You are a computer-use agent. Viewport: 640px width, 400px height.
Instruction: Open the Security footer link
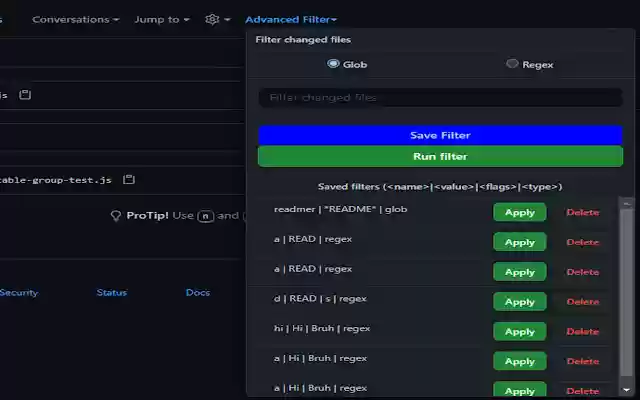[x=18, y=292]
